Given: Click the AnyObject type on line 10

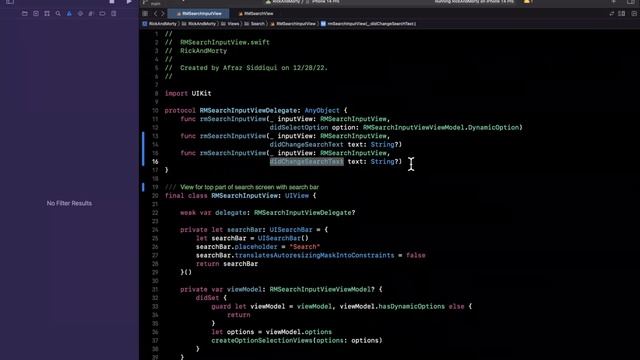Looking at the screenshot, I should pos(322,110).
